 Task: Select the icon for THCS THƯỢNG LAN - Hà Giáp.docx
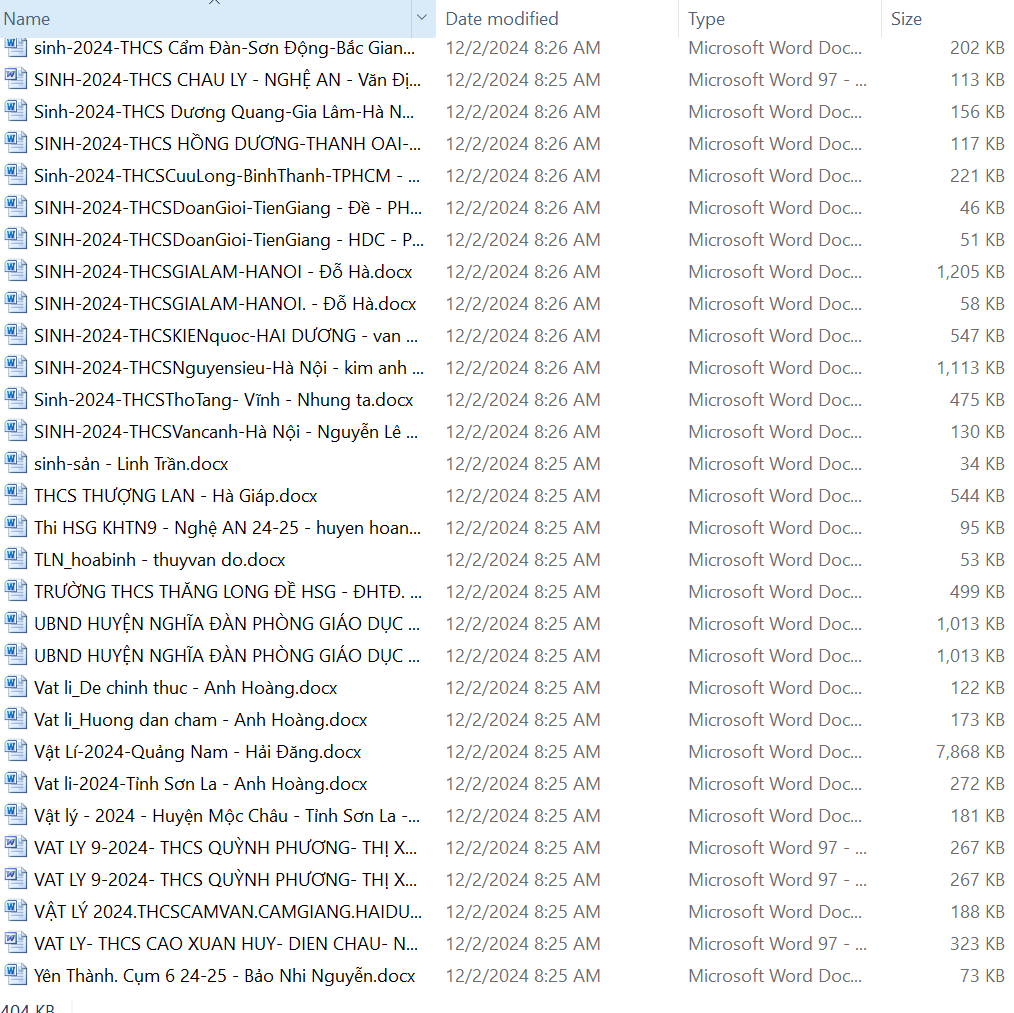[x=16, y=495]
